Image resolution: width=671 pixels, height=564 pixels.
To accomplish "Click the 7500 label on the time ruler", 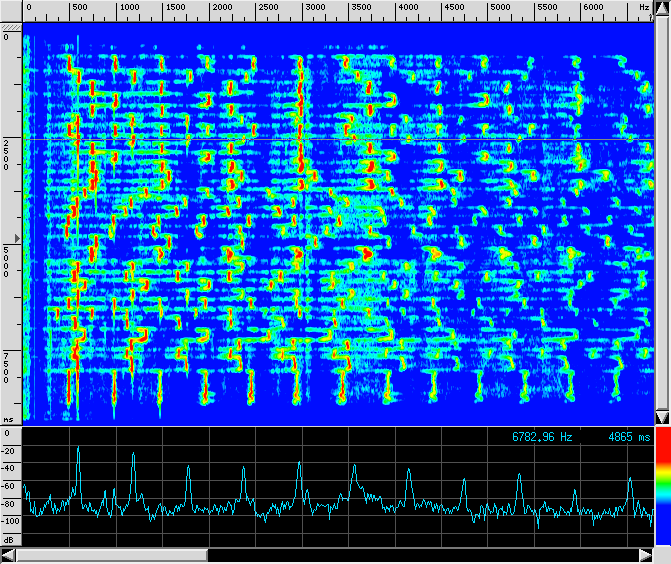I will click(8, 367).
